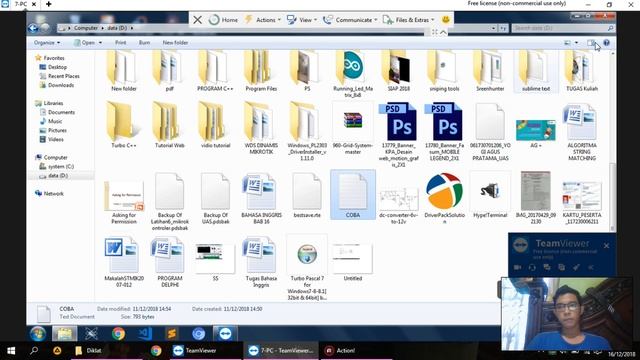Select the Untitled file
640x360 pixels.
coord(353,262)
